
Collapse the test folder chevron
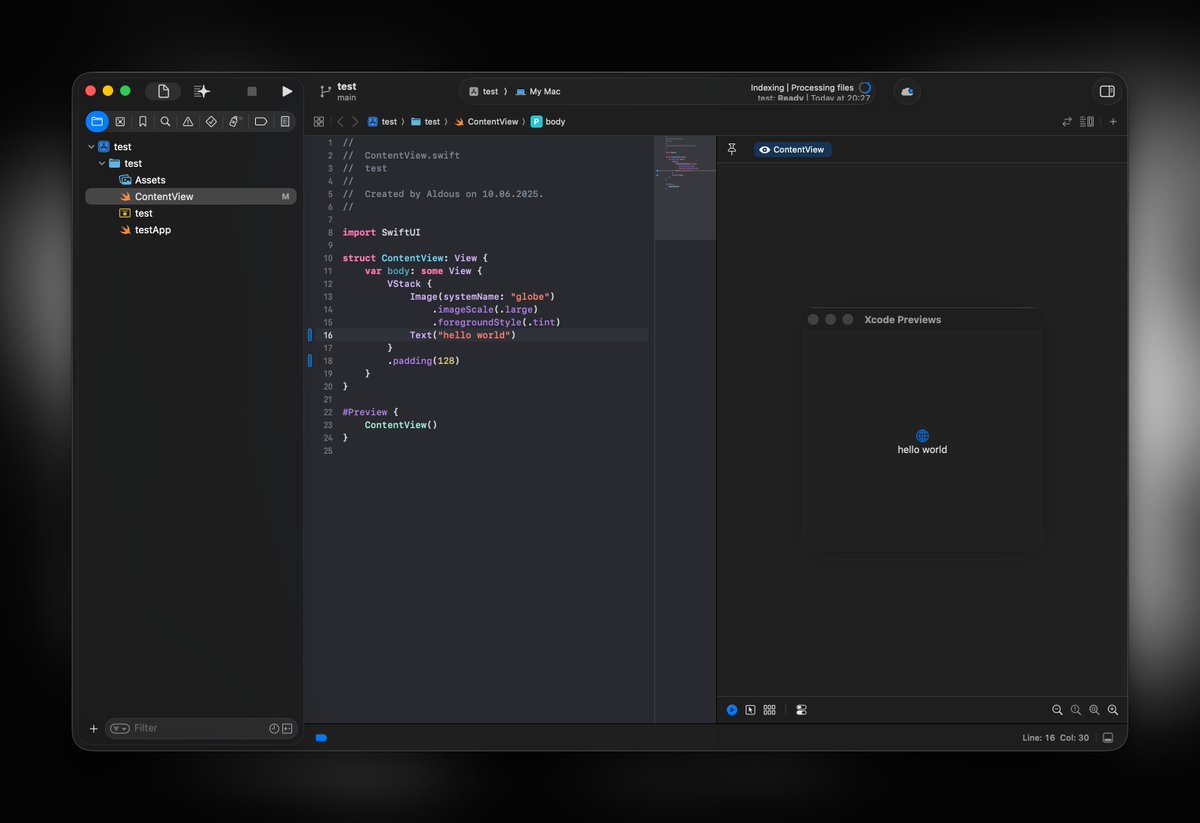click(102, 163)
